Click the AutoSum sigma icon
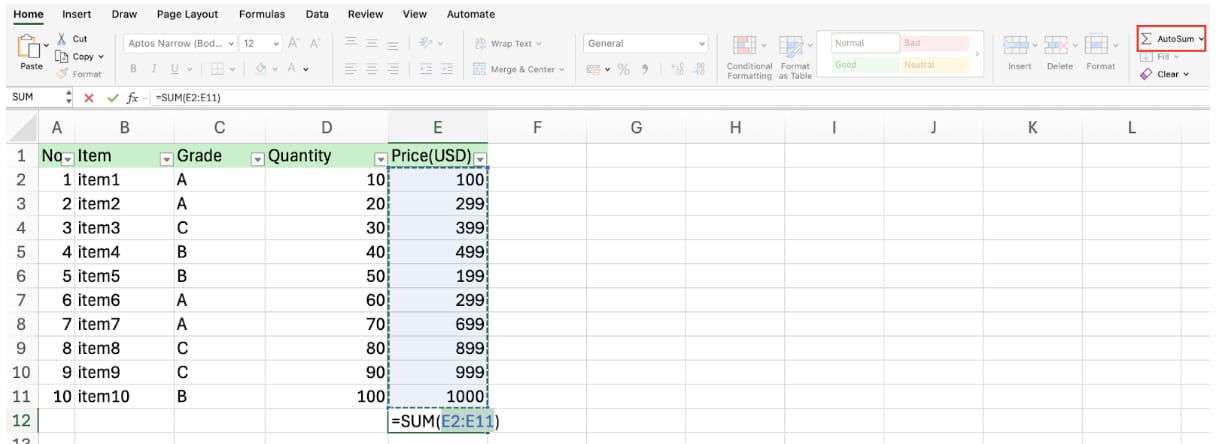Image resolution: width=1216 pixels, height=444 pixels. [1146, 39]
